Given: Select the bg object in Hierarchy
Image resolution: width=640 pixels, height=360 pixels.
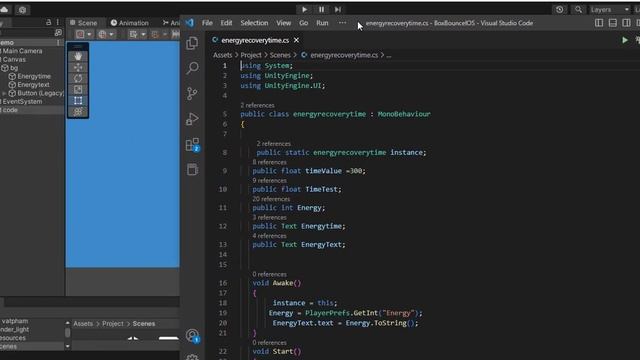Looking at the screenshot, I should [x=13, y=68].
